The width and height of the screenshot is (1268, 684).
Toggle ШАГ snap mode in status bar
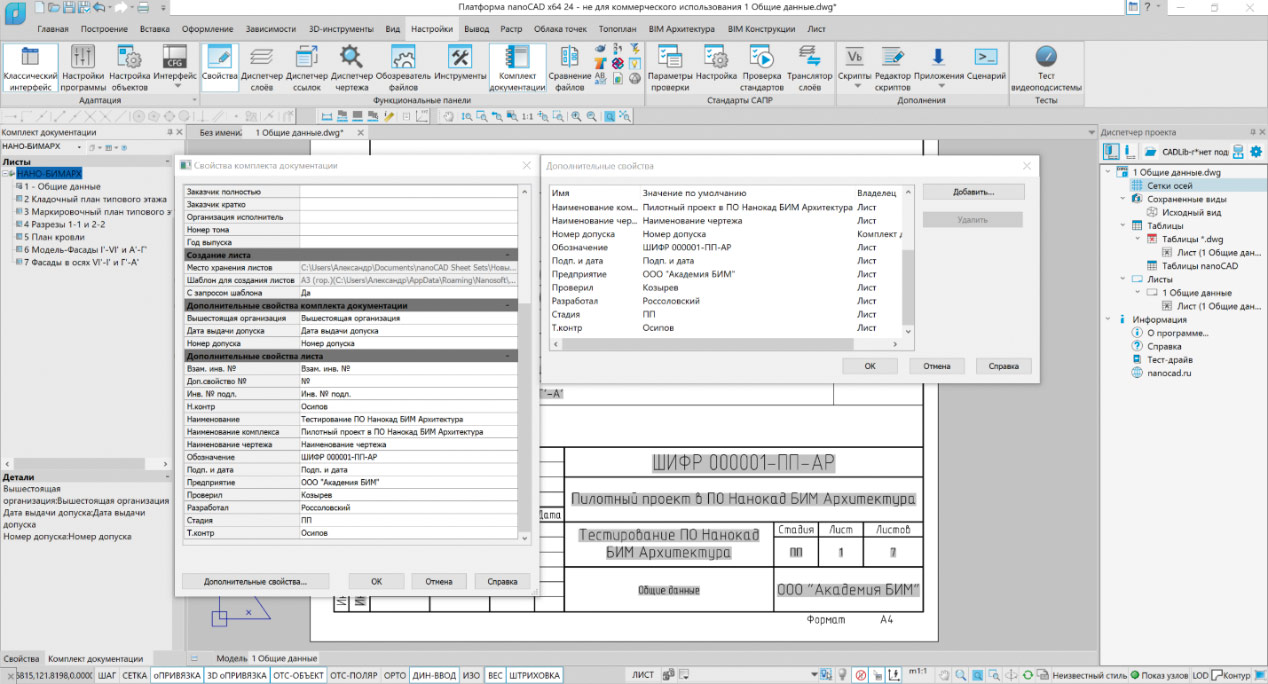tap(108, 676)
